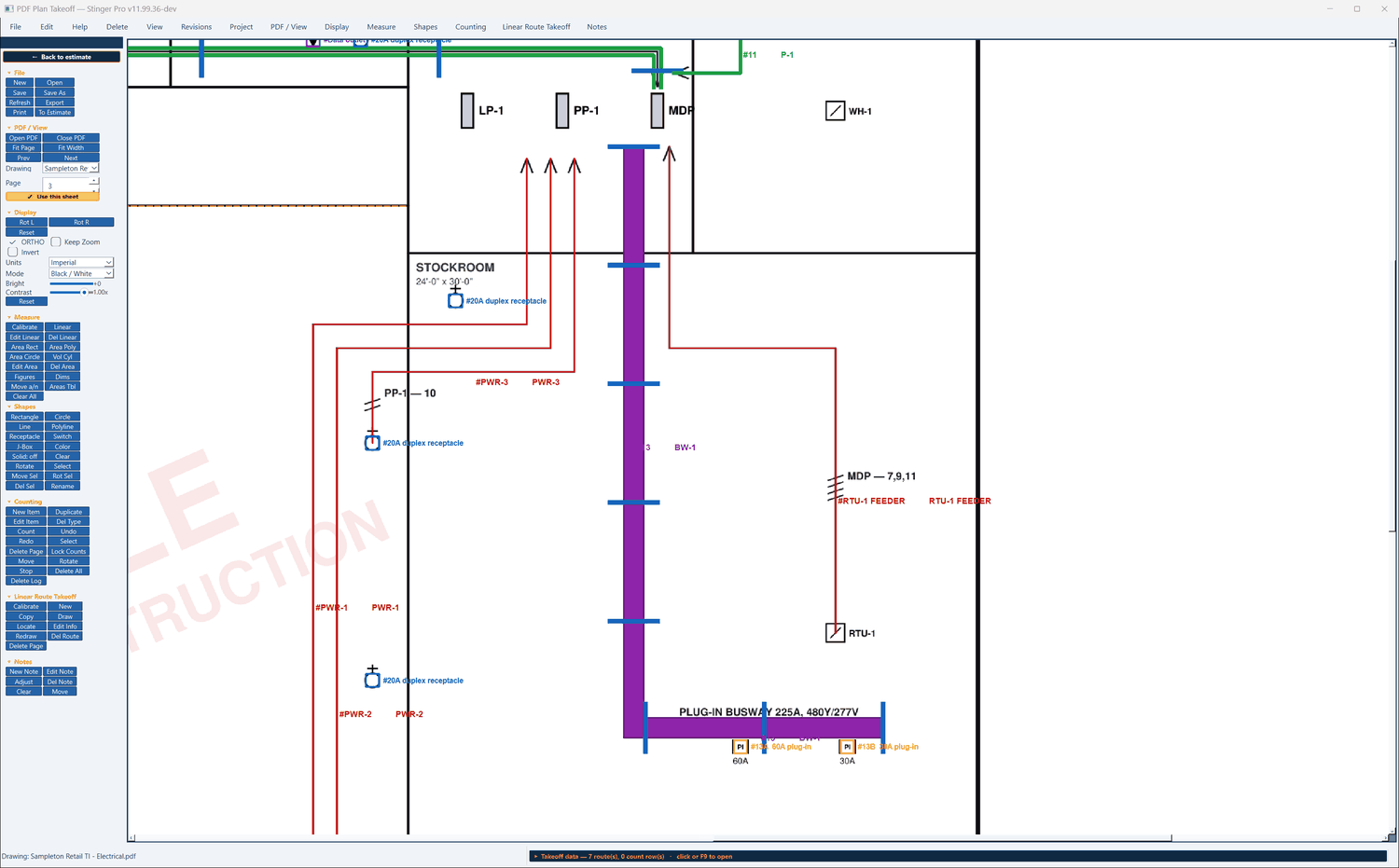Adjust the Bright slider
The width and height of the screenshot is (1399, 868).
click(x=72, y=283)
